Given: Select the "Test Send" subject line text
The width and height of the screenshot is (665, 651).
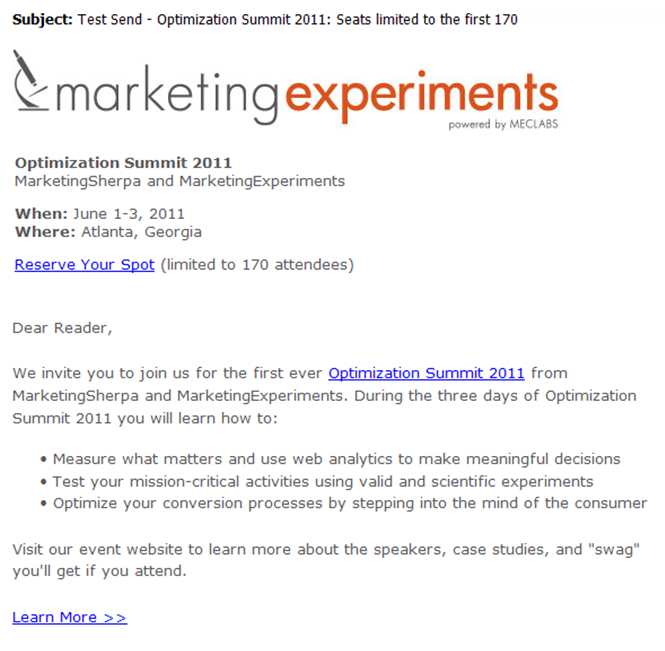Looking at the screenshot, I should [x=297, y=19].
